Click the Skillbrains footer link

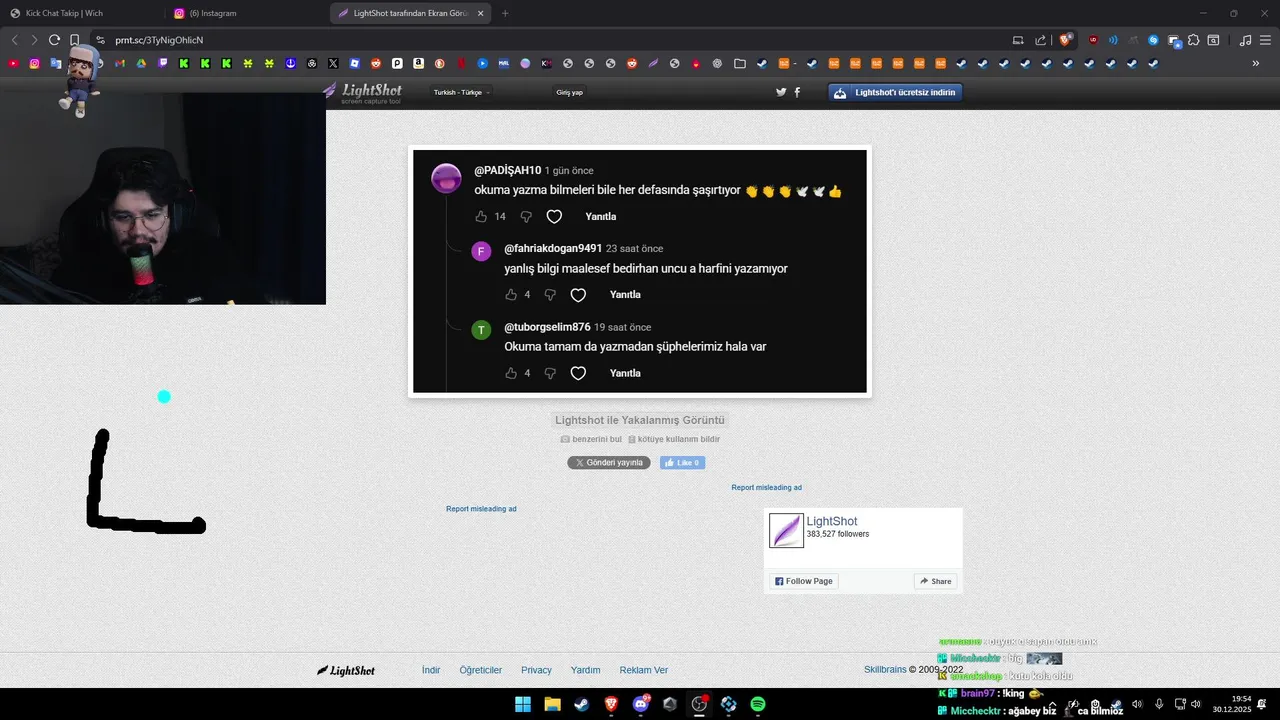885,669
